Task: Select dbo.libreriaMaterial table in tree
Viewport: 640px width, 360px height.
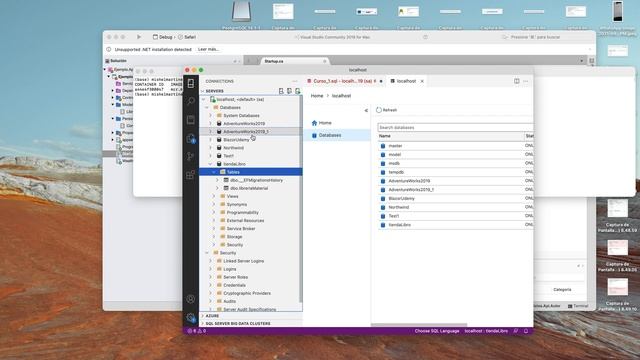Action: pyautogui.click(x=249, y=188)
